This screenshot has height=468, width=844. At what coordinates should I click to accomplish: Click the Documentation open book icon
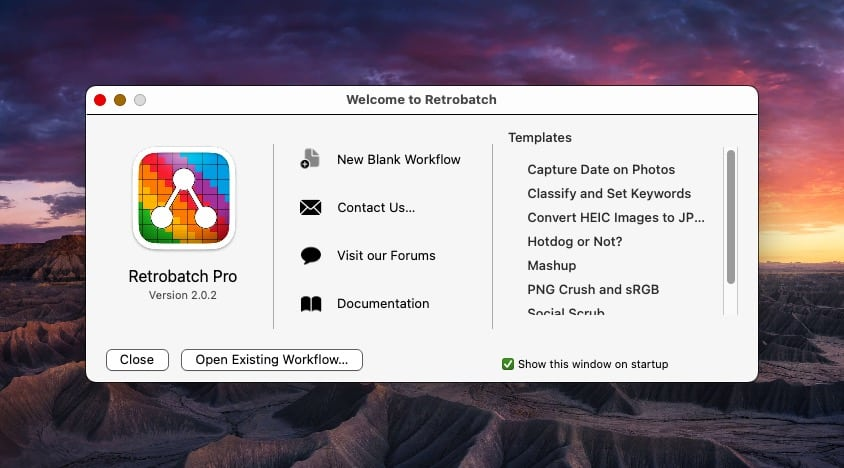tap(310, 304)
